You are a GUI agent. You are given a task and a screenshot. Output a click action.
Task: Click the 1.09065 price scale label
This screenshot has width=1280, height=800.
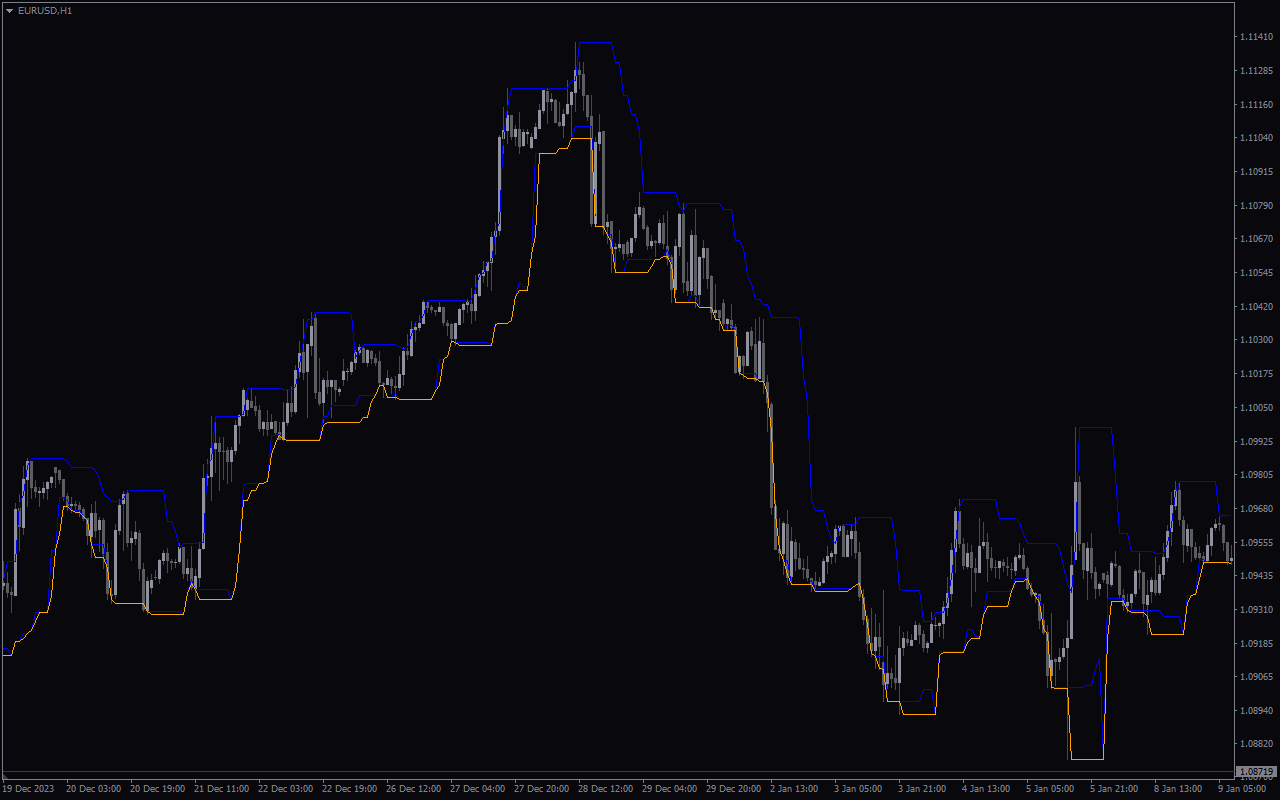(x=1256, y=677)
